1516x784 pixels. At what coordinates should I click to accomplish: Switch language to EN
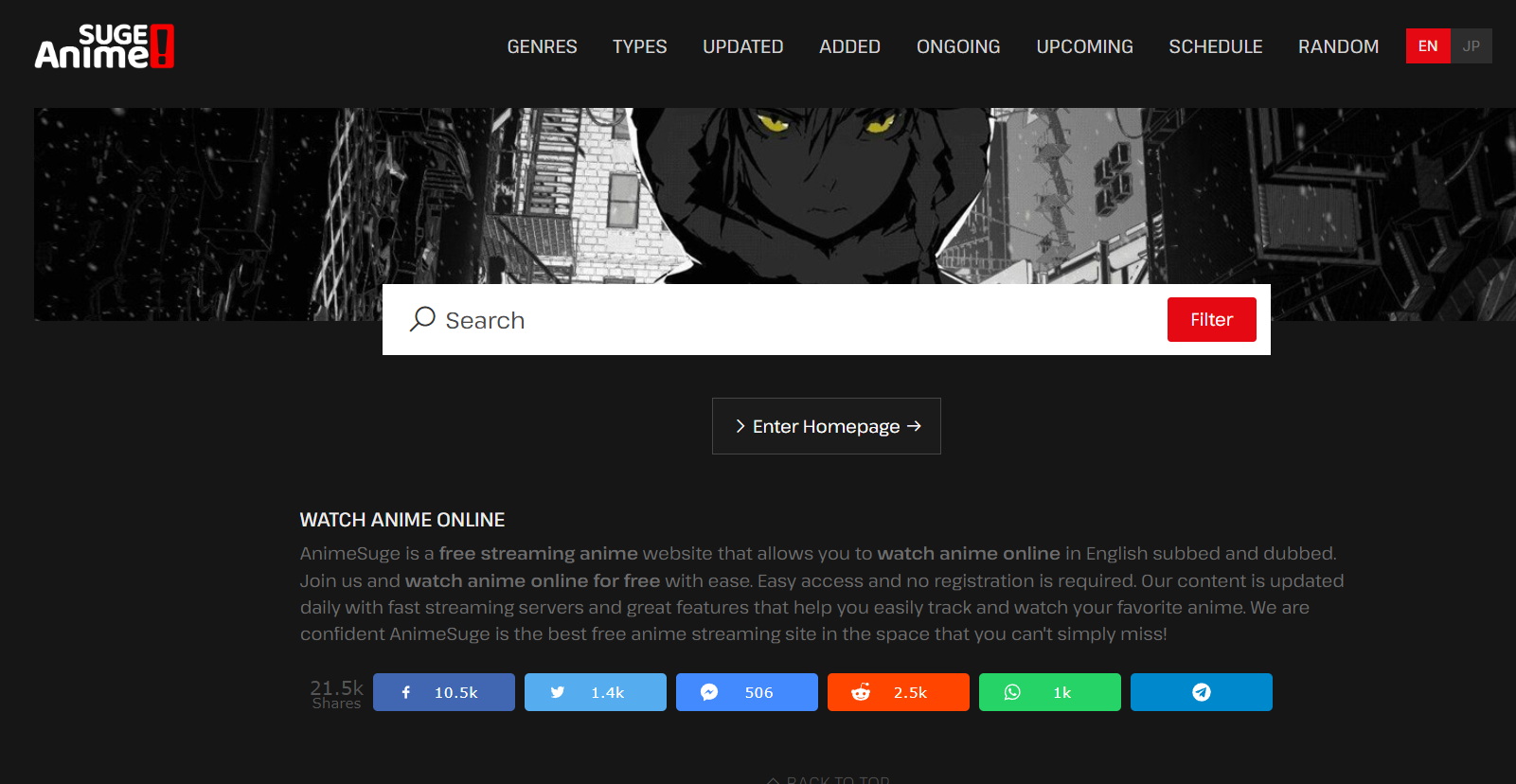(1428, 46)
